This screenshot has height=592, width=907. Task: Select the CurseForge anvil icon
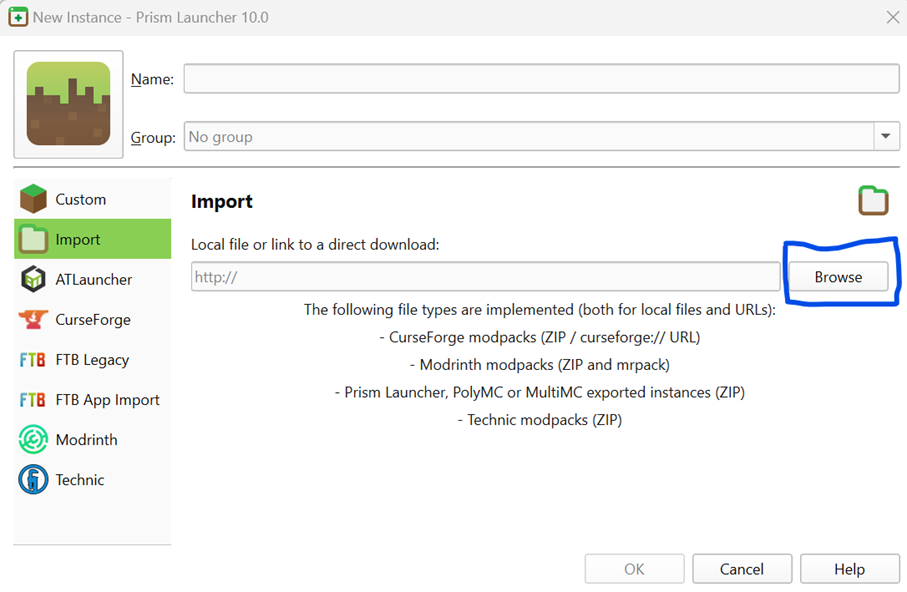coord(32,319)
